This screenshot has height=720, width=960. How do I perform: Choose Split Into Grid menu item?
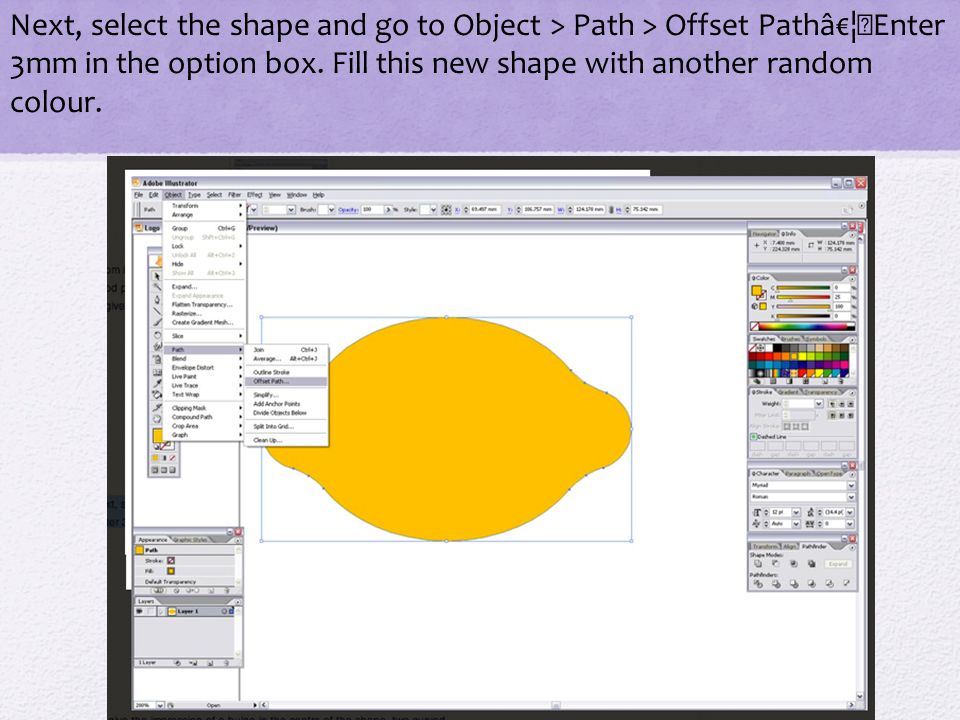coord(286,427)
